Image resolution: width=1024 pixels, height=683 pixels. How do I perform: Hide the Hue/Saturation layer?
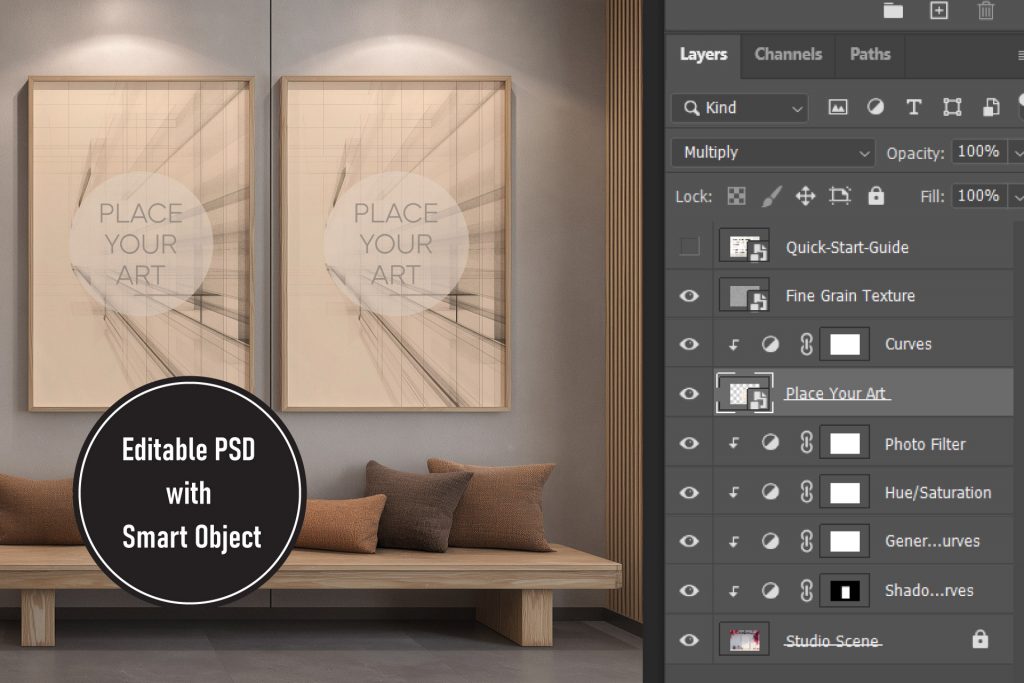coord(689,492)
